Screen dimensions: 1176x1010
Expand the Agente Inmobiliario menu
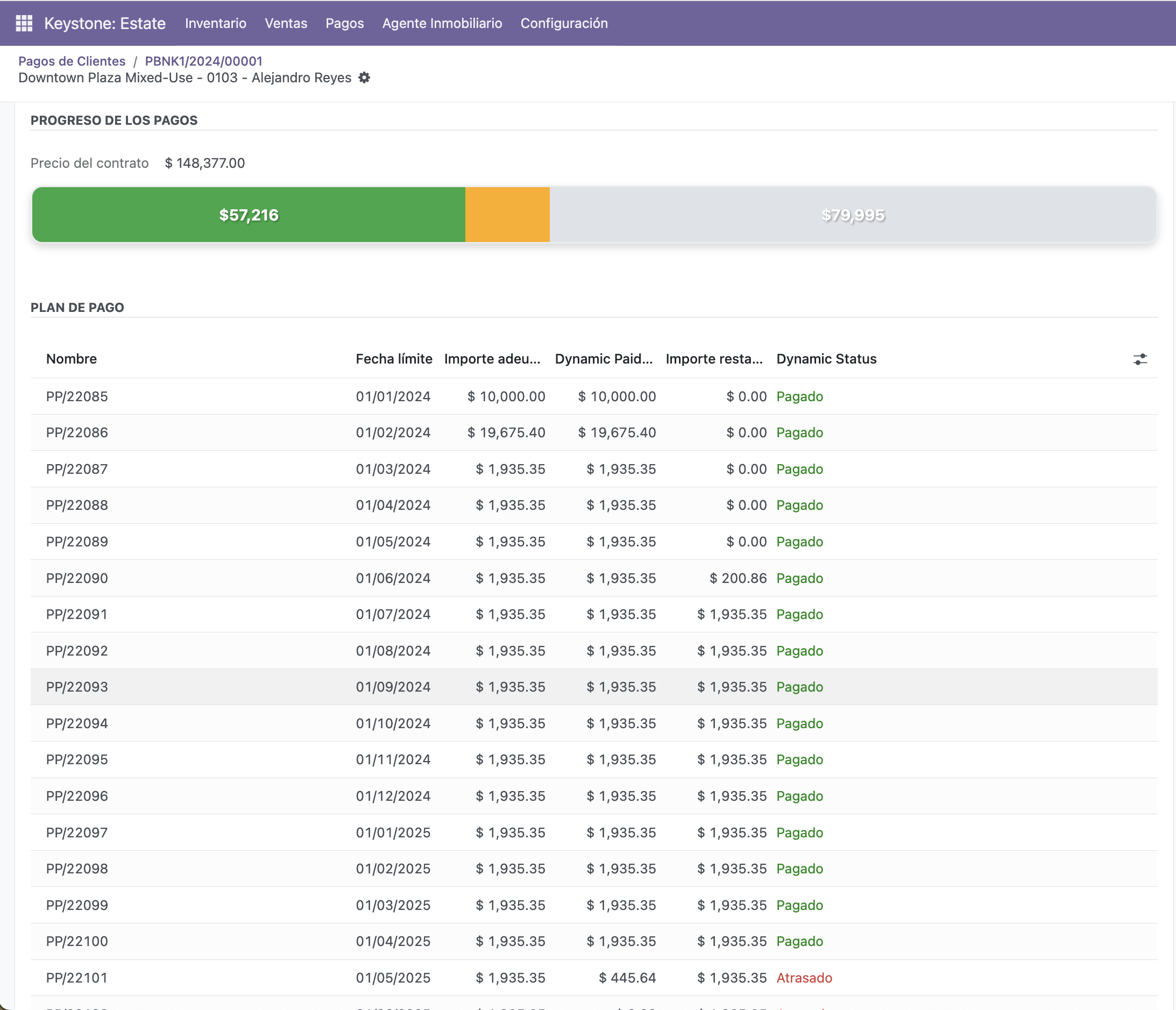coord(442,23)
